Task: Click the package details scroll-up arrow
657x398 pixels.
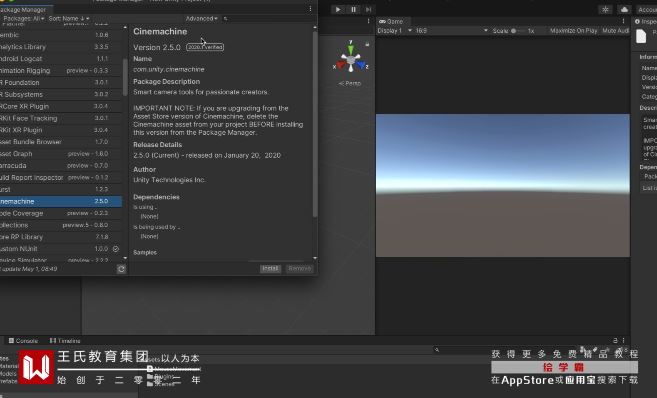Action: click(x=315, y=28)
